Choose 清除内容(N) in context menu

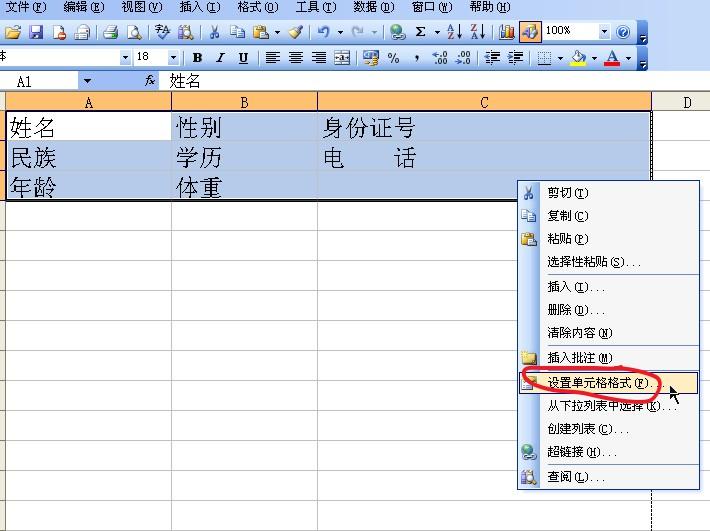click(x=608, y=333)
